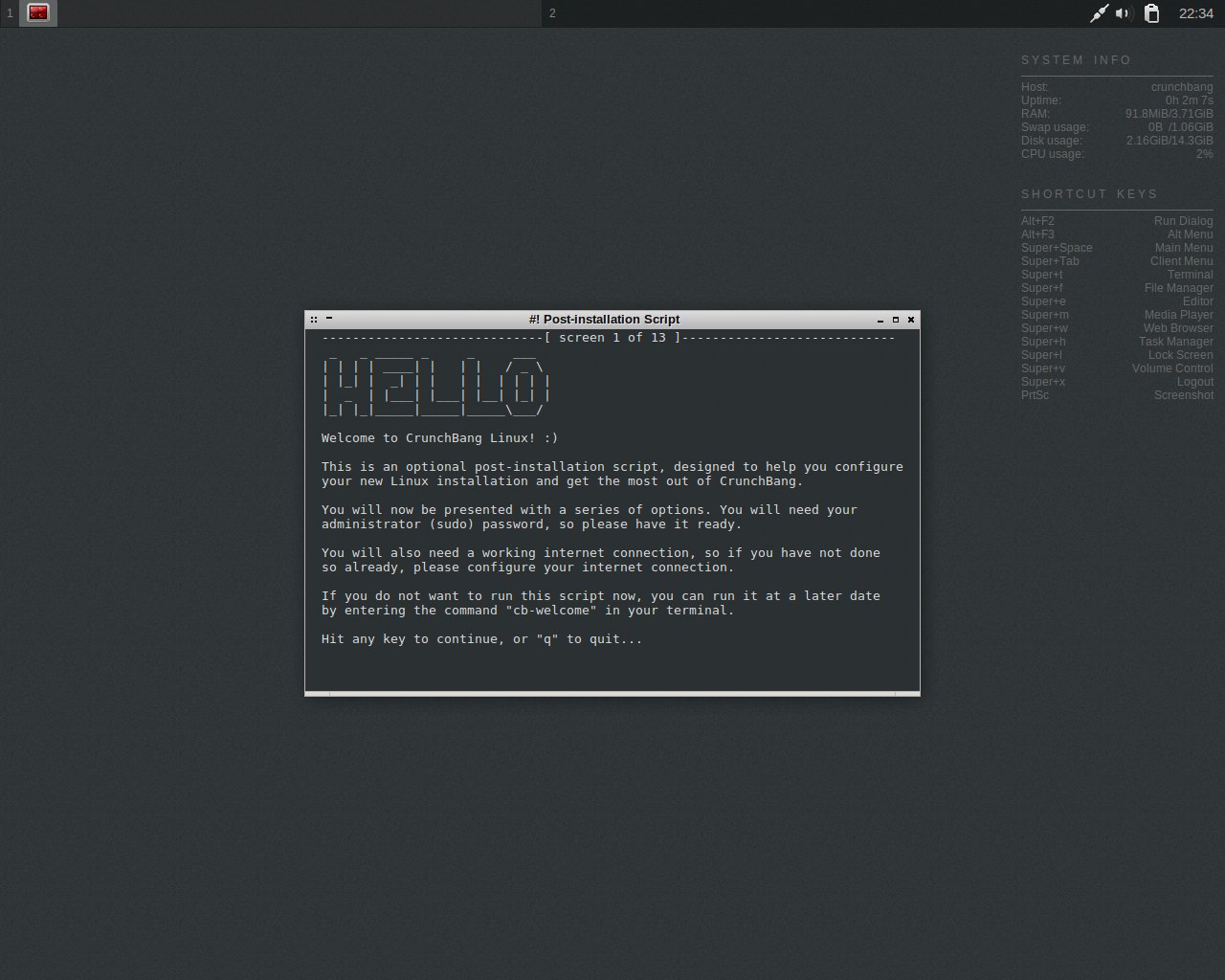Minimize the Post-installation Script window
This screenshot has height=980, width=1225.
tap(880, 320)
